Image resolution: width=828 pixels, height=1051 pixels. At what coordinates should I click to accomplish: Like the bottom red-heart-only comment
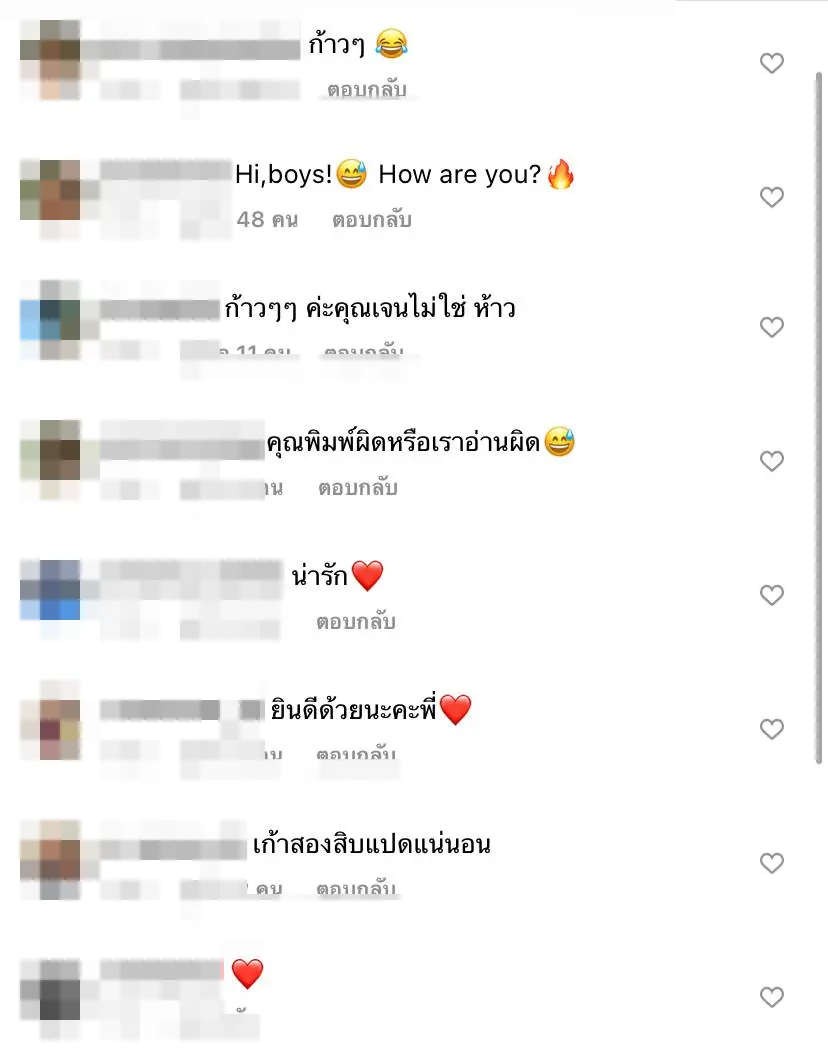point(772,997)
